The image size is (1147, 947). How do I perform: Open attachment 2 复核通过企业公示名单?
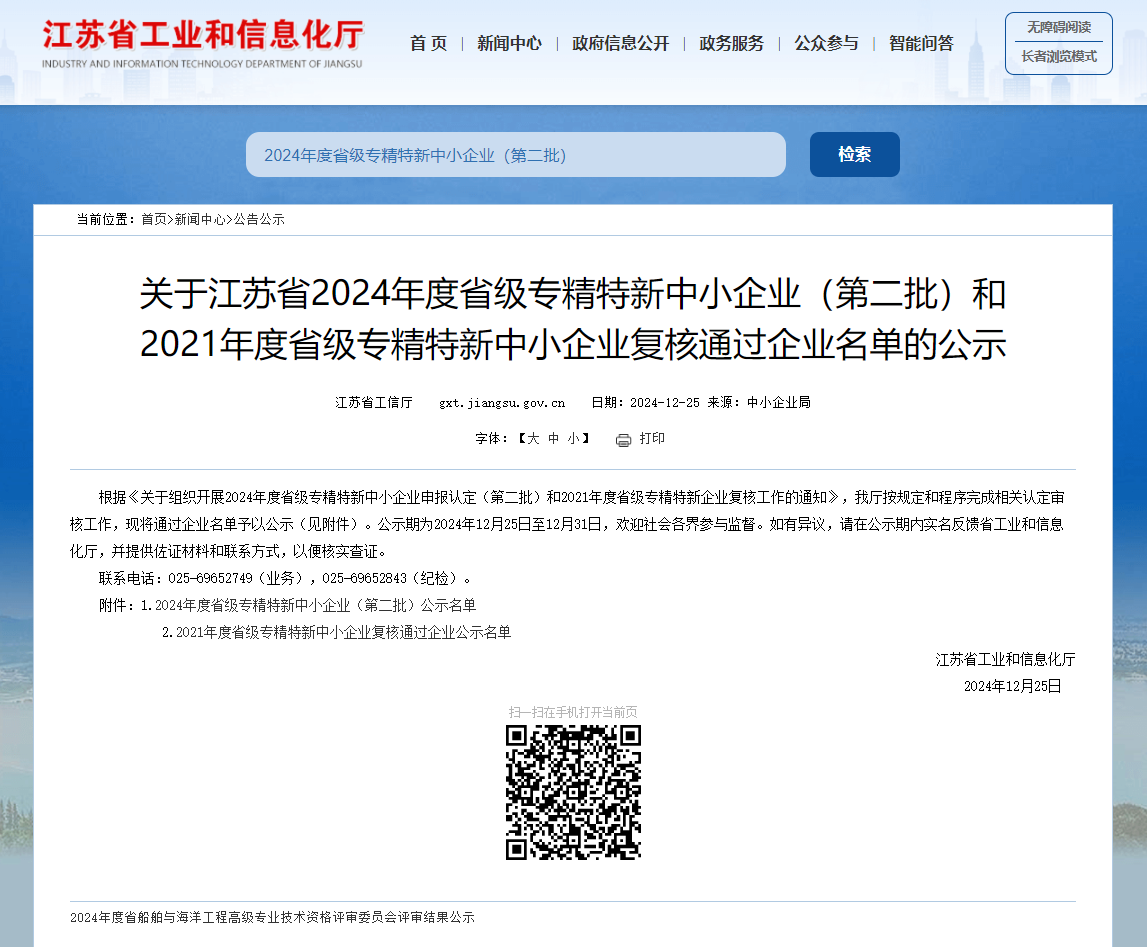343,633
